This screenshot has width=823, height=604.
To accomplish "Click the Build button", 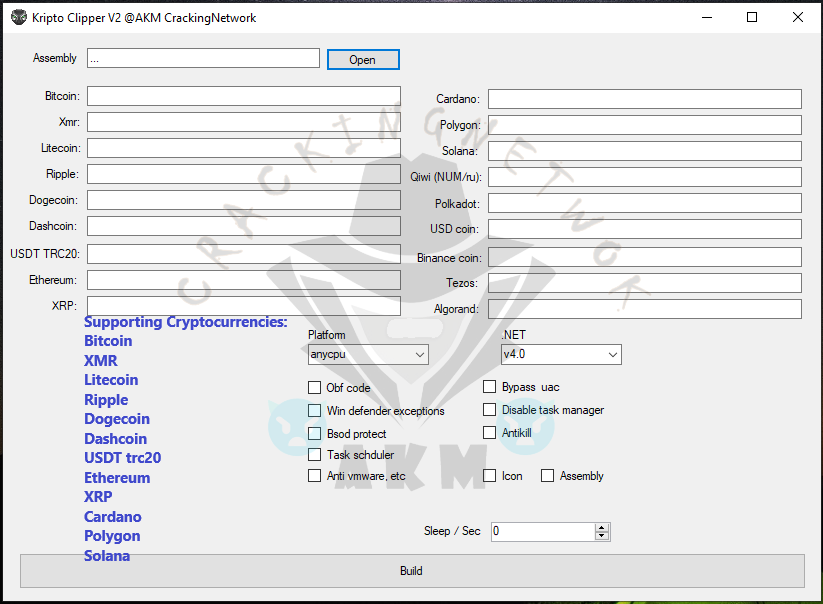I will pos(411,571).
